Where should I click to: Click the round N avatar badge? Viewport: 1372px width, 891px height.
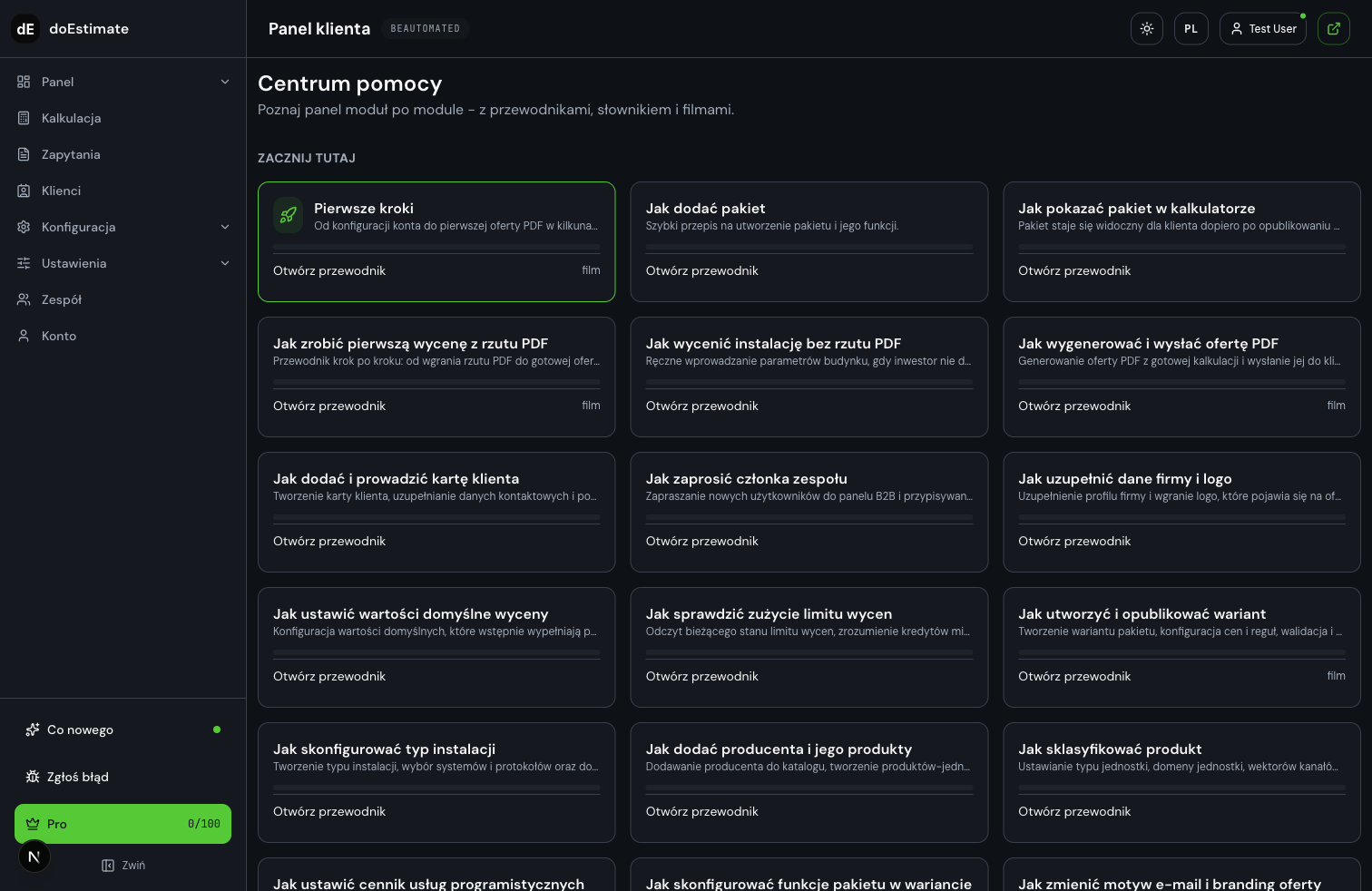pos(34,857)
